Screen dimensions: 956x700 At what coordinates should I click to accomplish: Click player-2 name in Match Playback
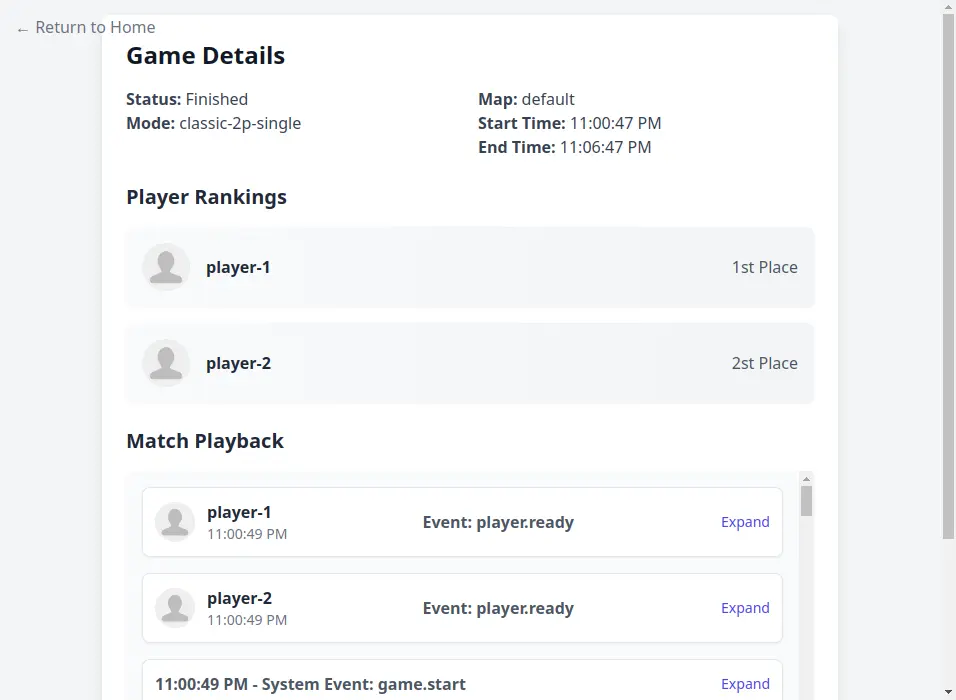coord(239,598)
